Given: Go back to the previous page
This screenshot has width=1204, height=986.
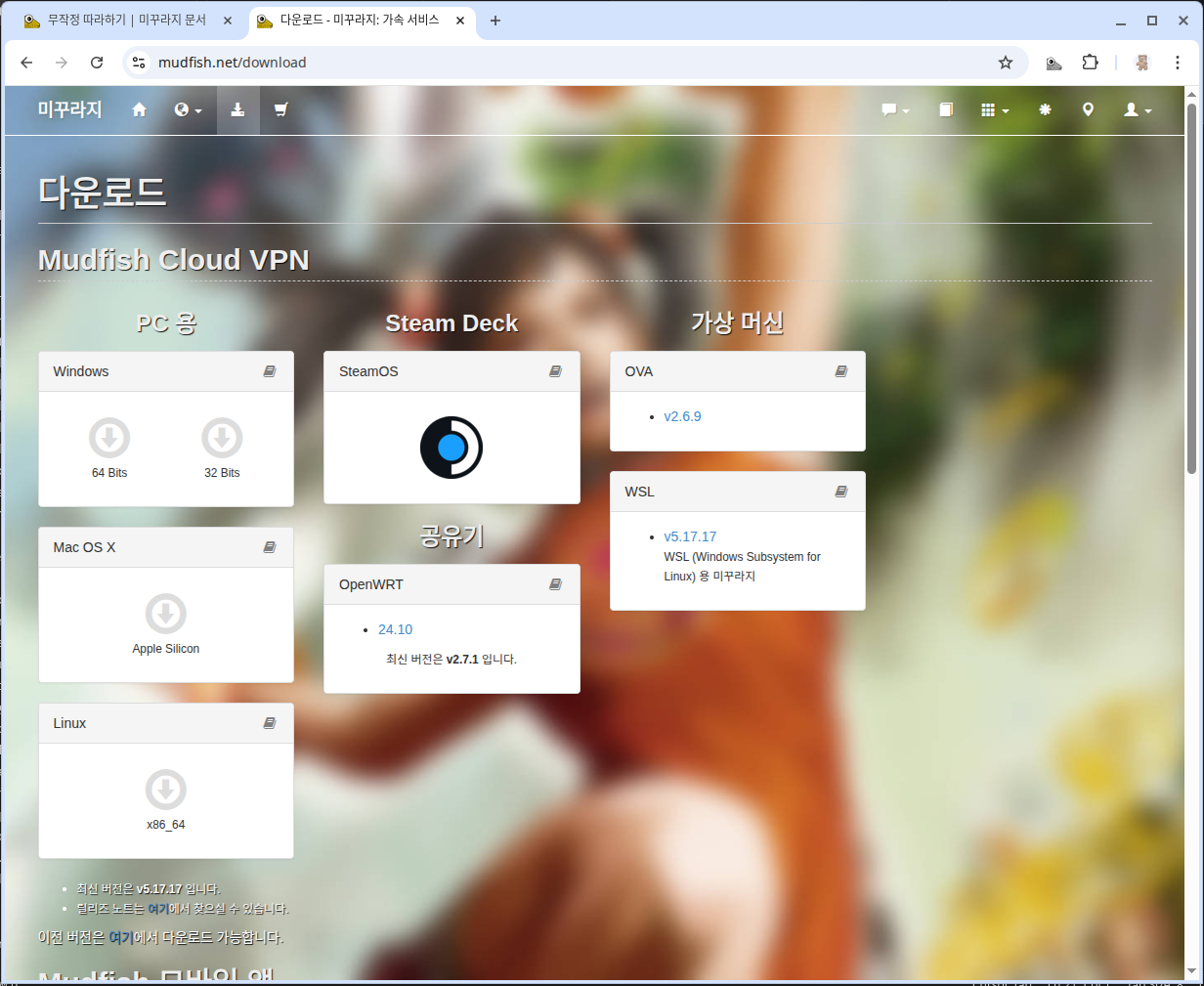Looking at the screenshot, I should [26, 63].
